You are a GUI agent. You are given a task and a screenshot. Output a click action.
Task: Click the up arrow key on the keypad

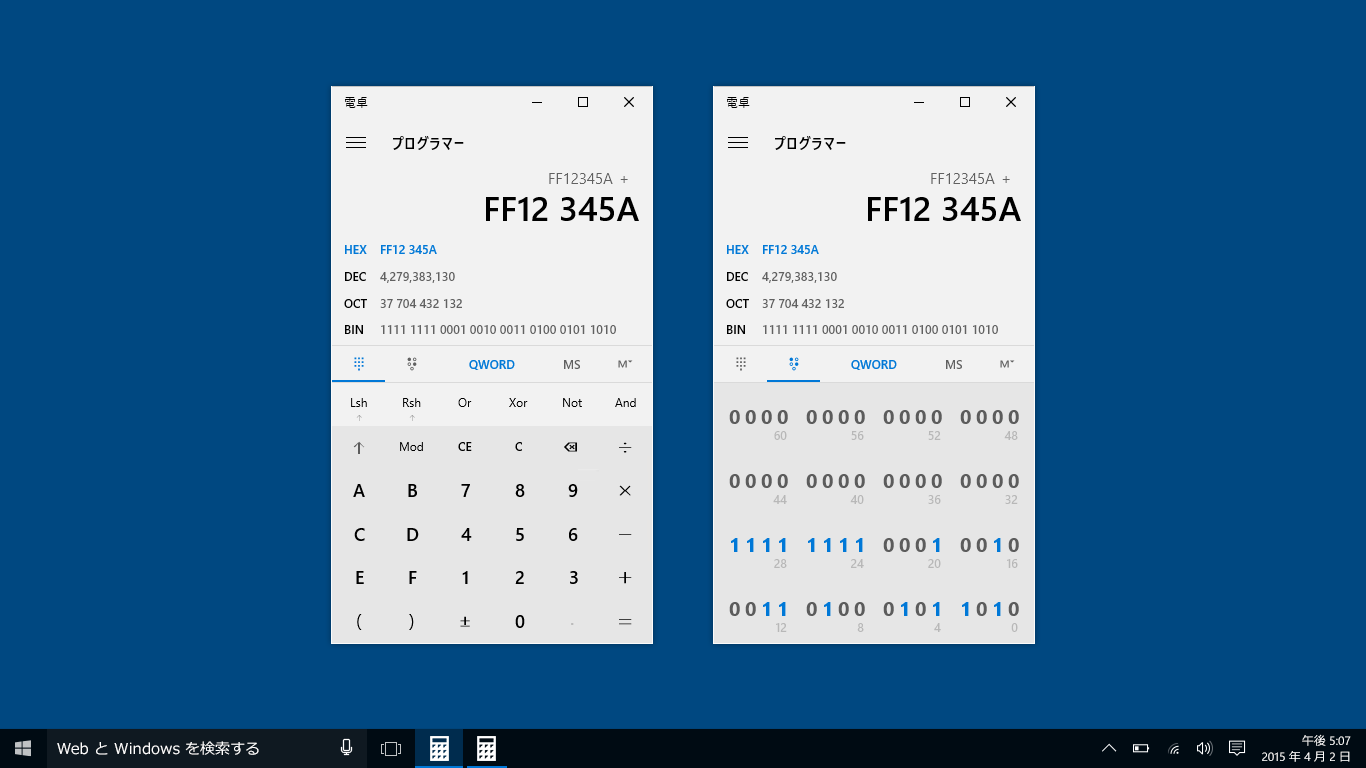coord(358,447)
